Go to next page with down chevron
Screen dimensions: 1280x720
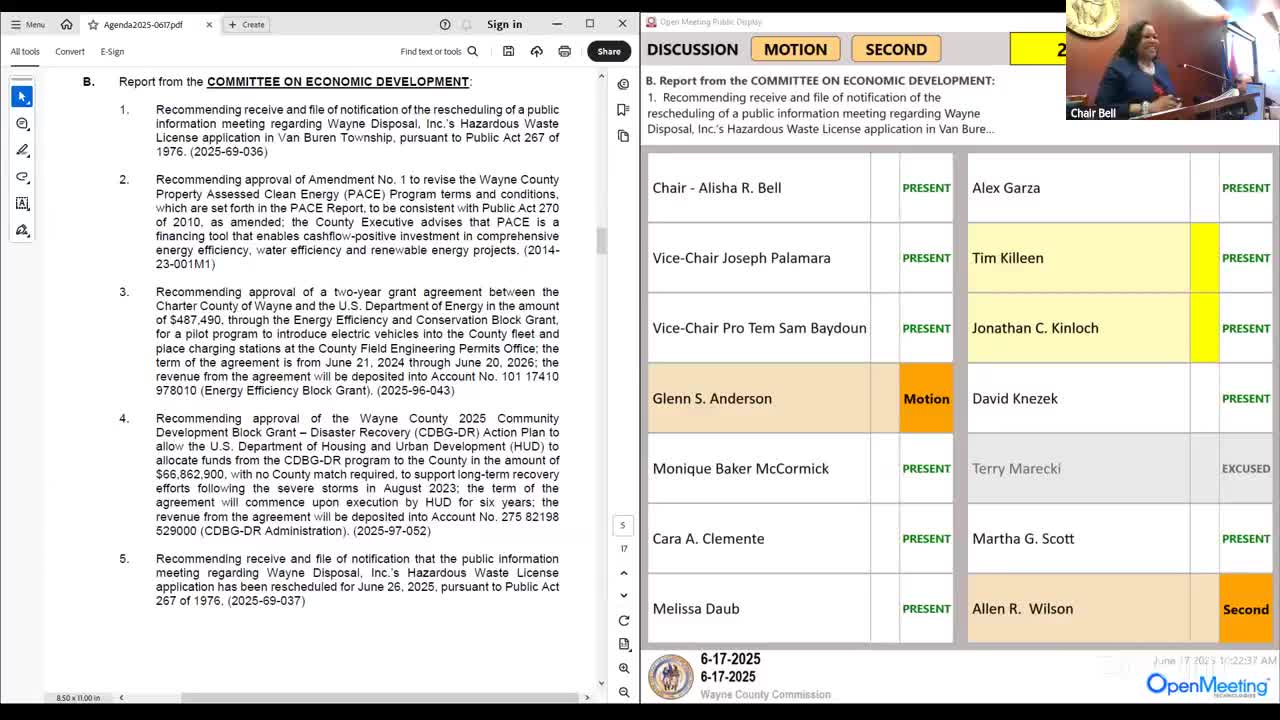623,595
